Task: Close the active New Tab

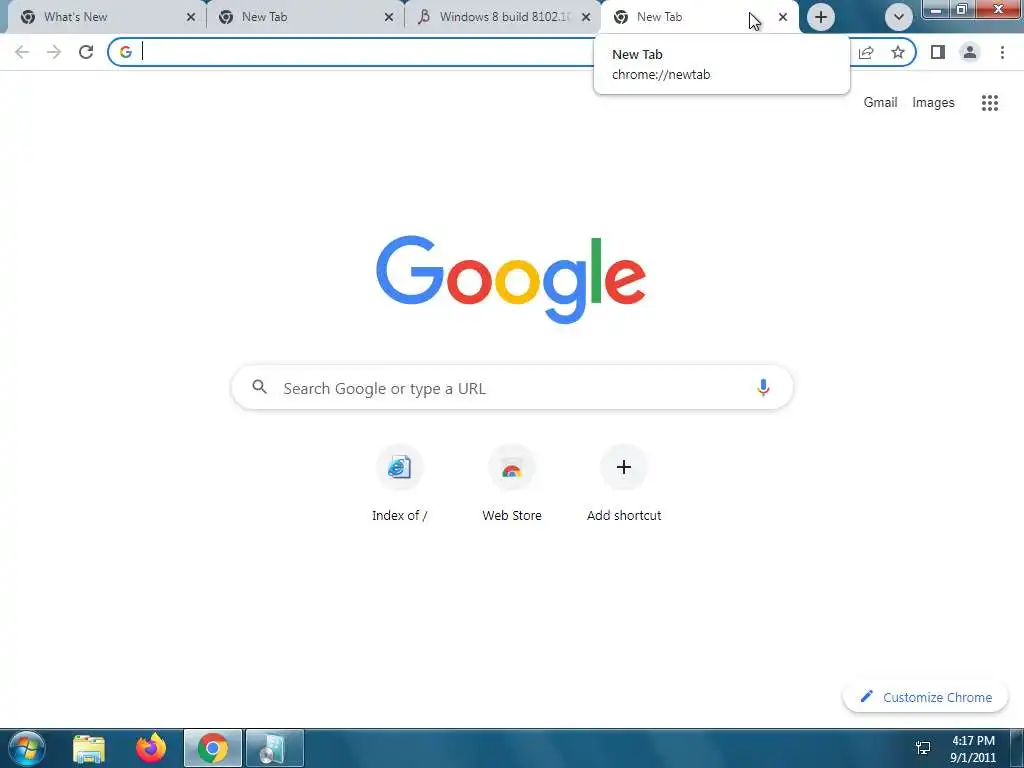Action: [x=783, y=17]
